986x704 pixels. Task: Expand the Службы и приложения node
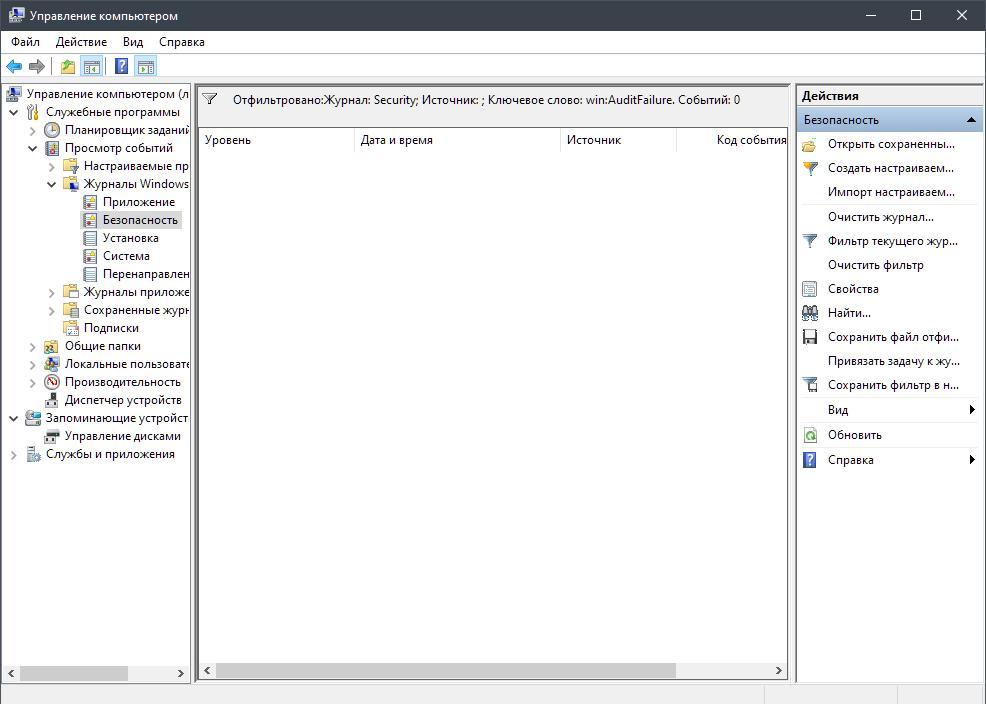13,454
